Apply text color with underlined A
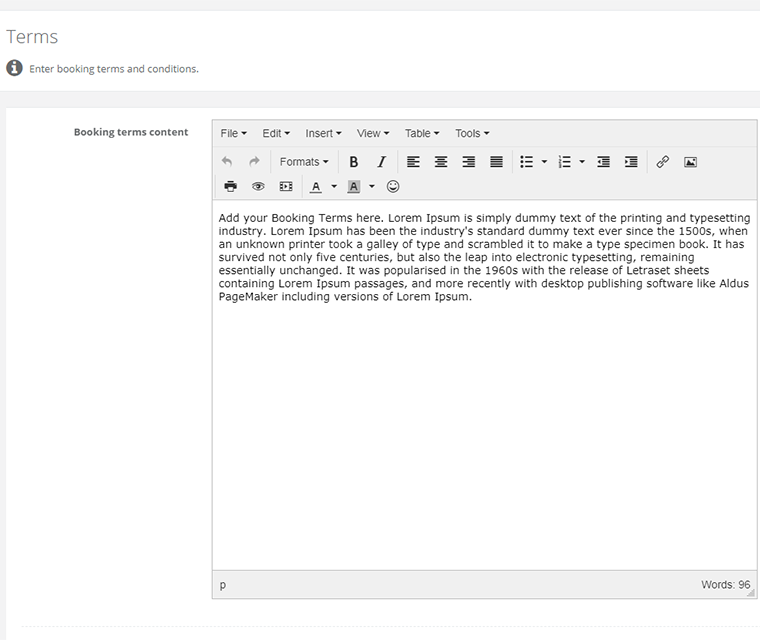The image size is (760, 640). [316, 187]
